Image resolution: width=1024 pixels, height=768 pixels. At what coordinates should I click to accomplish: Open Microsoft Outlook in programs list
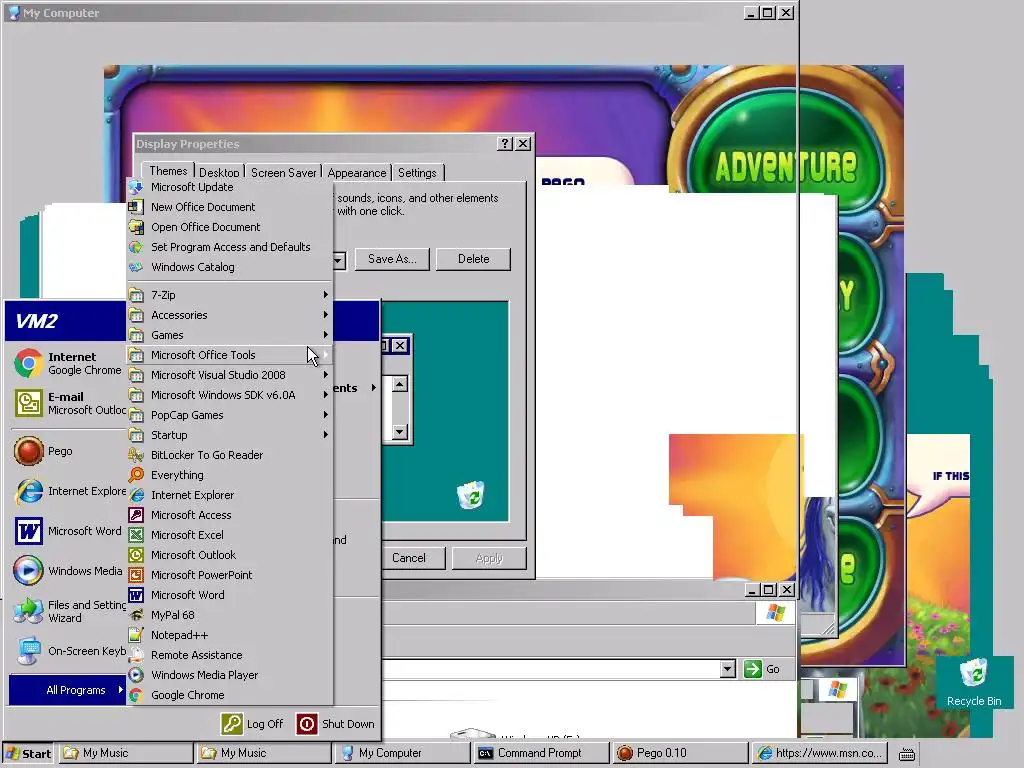pyautogui.click(x=230, y=555)
